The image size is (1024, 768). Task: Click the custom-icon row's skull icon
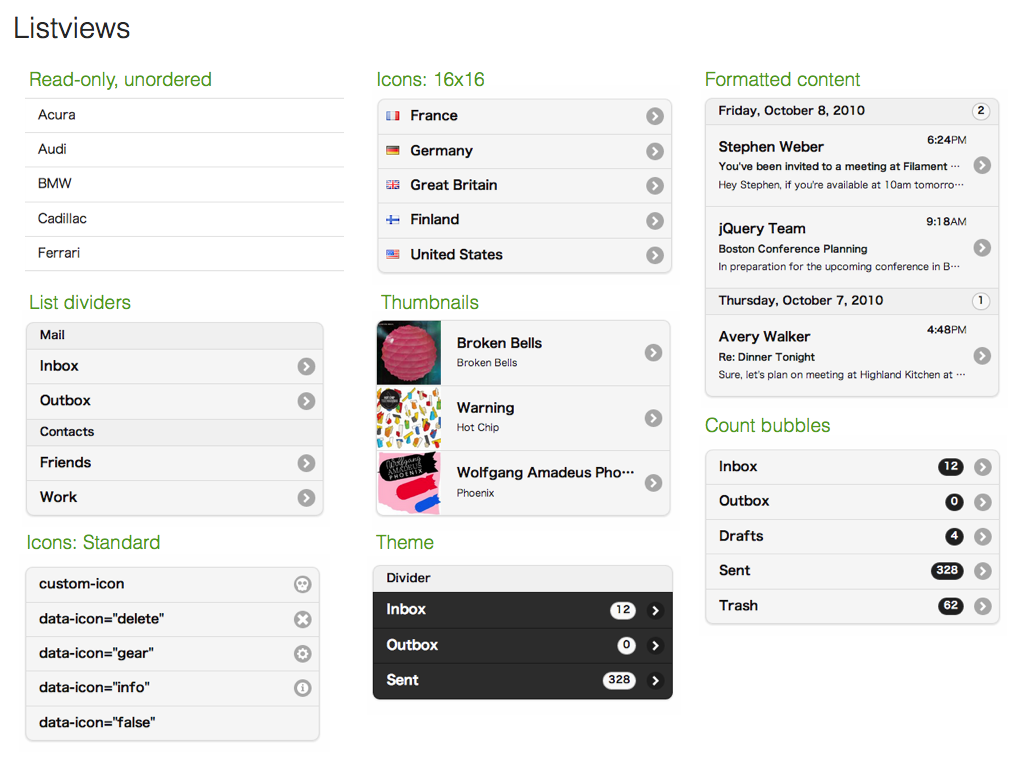click(x=302, y=585)
